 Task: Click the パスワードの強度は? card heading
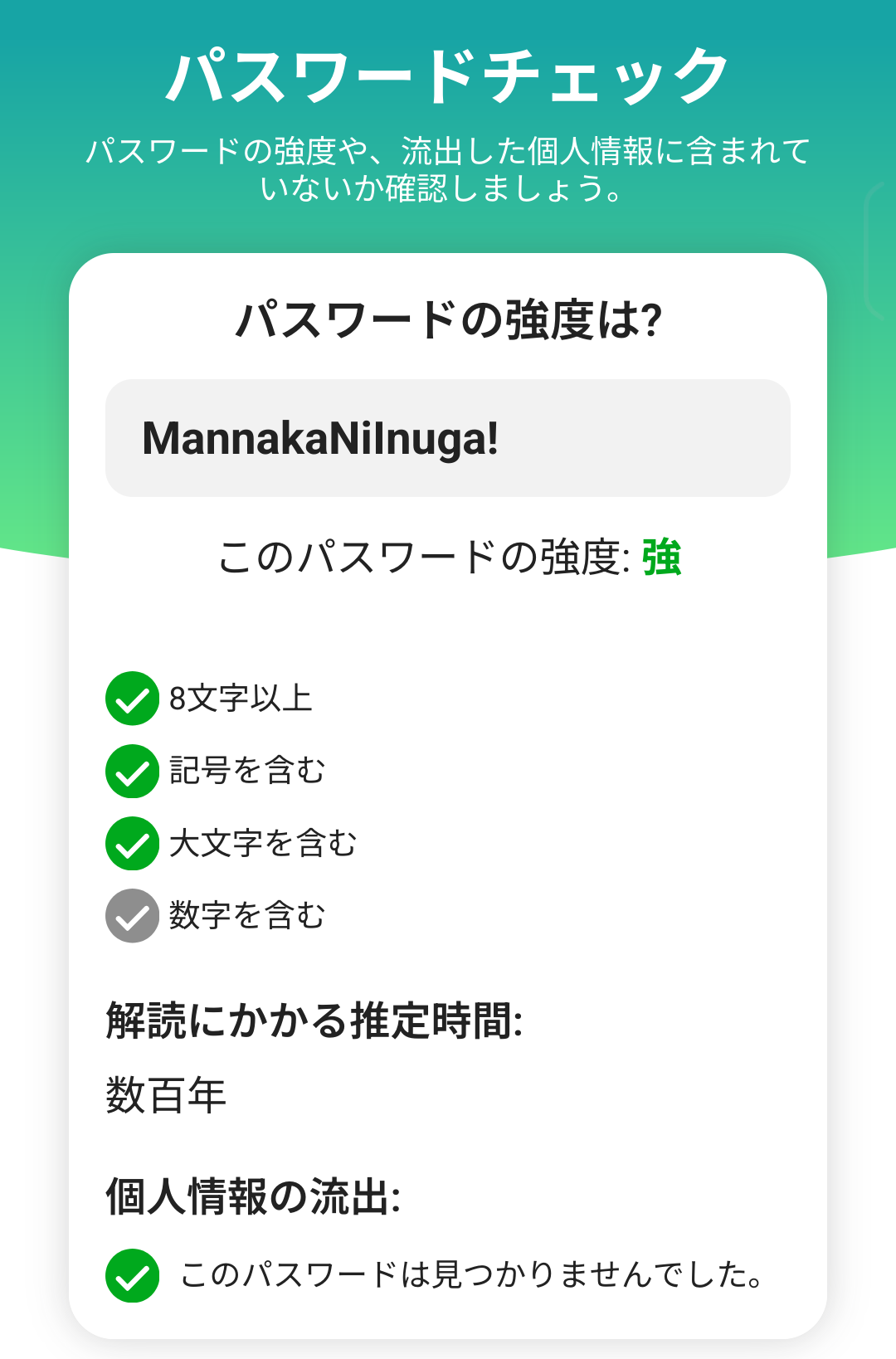448,320
